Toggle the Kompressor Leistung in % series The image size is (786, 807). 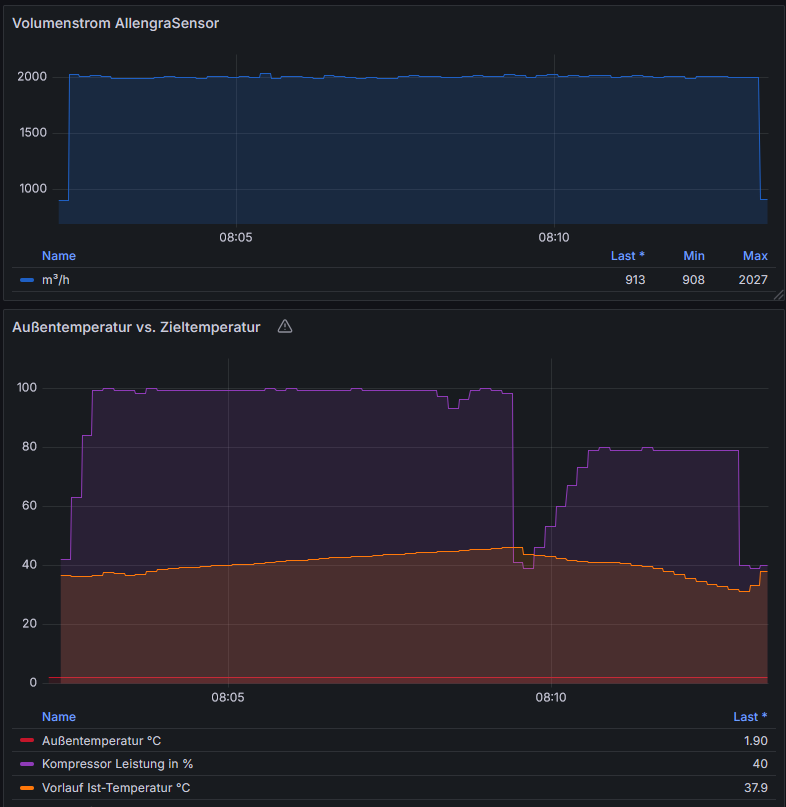click(x=117, y=765)
